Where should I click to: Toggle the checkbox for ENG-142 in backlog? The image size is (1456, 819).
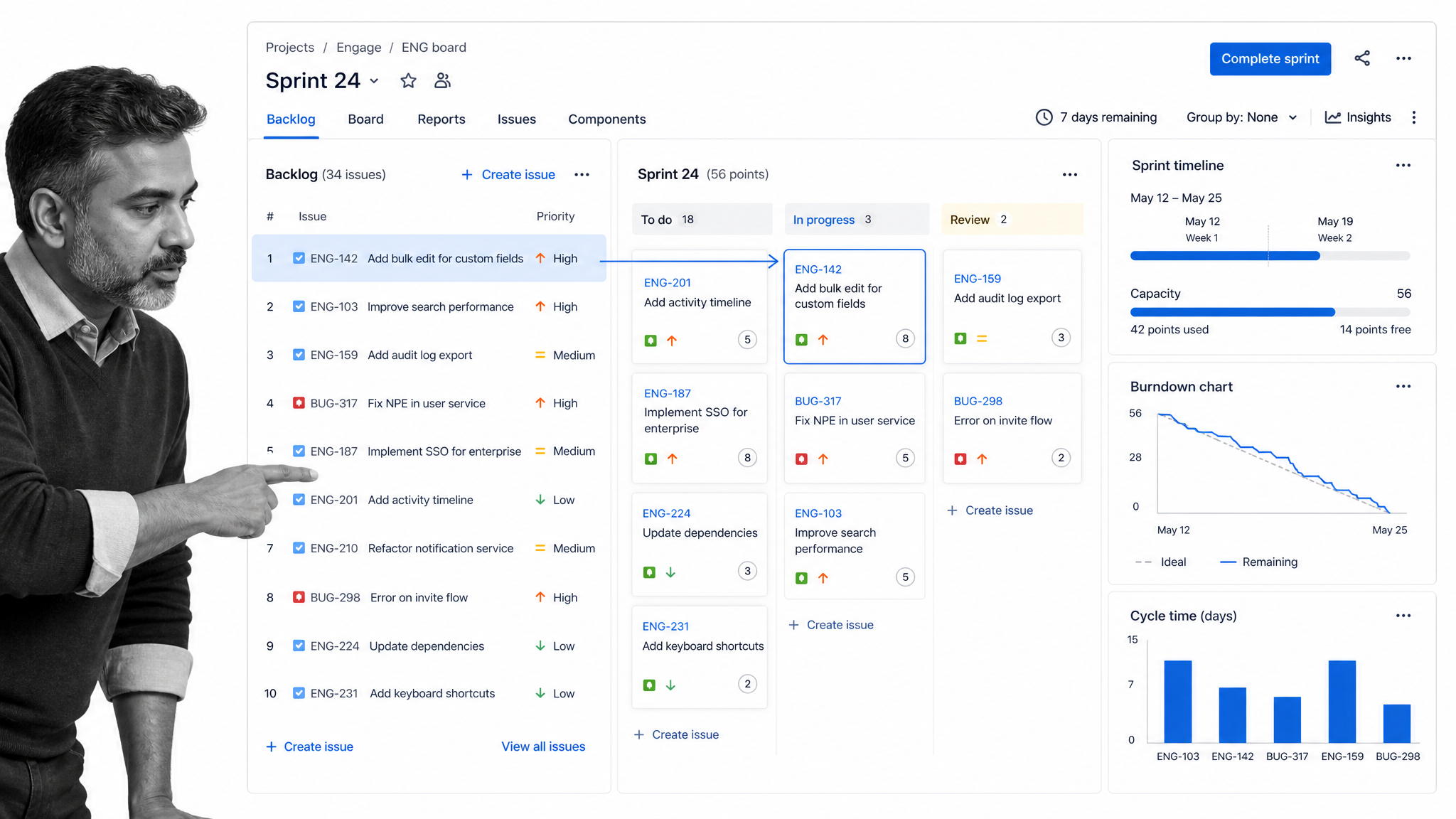click(x=299, y=258)
